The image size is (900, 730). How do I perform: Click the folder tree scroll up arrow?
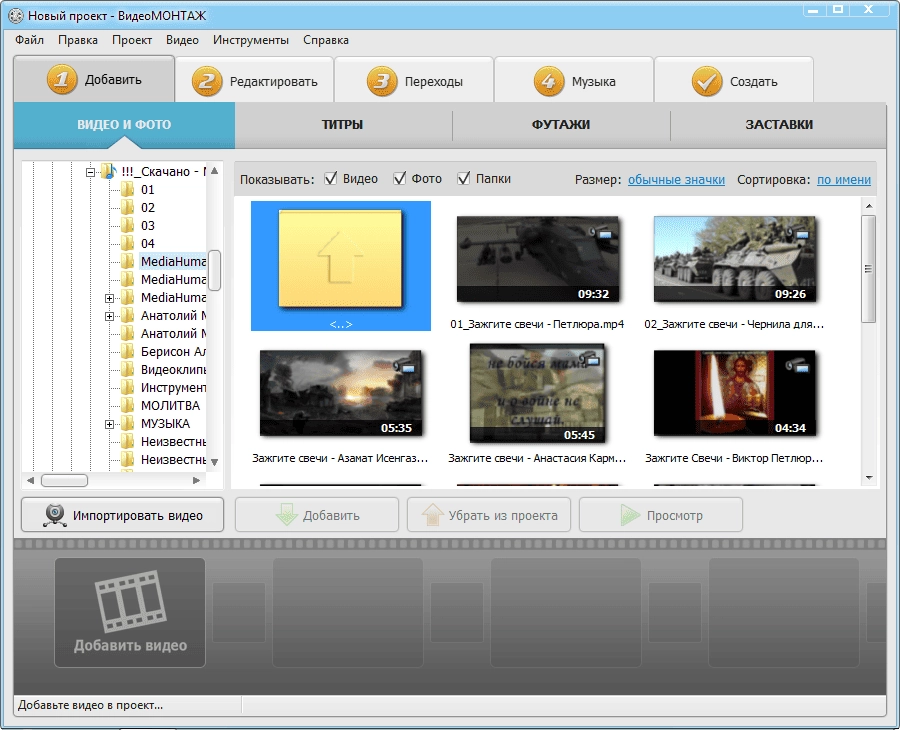click(x=214, y=170)
